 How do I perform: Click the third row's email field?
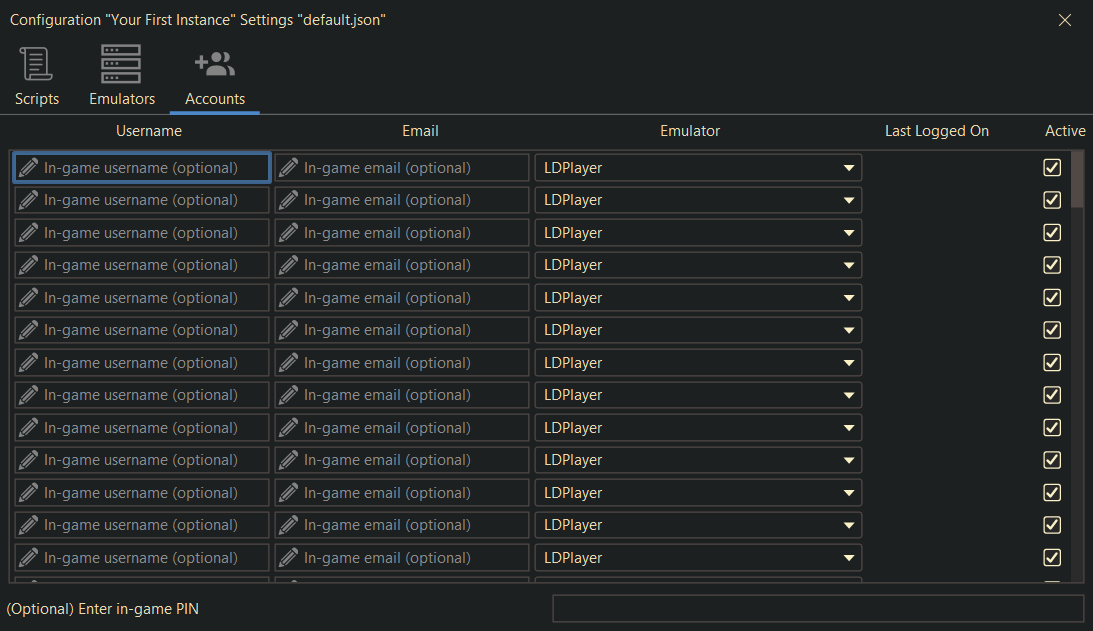[x=402, y=233]
